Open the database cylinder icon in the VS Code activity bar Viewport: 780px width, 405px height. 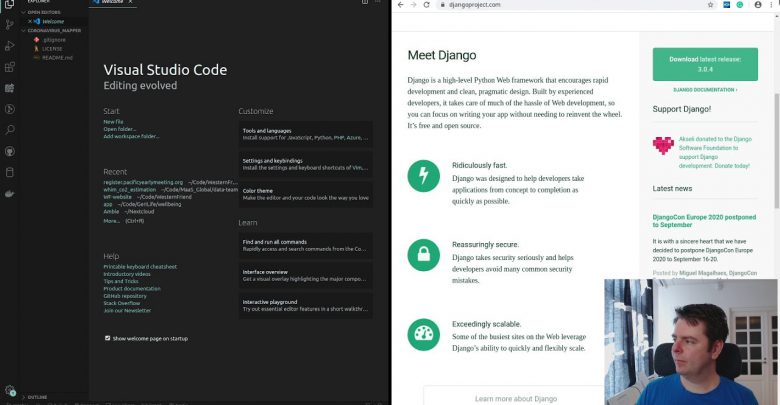pyautogui.click(x=9, y=173)
